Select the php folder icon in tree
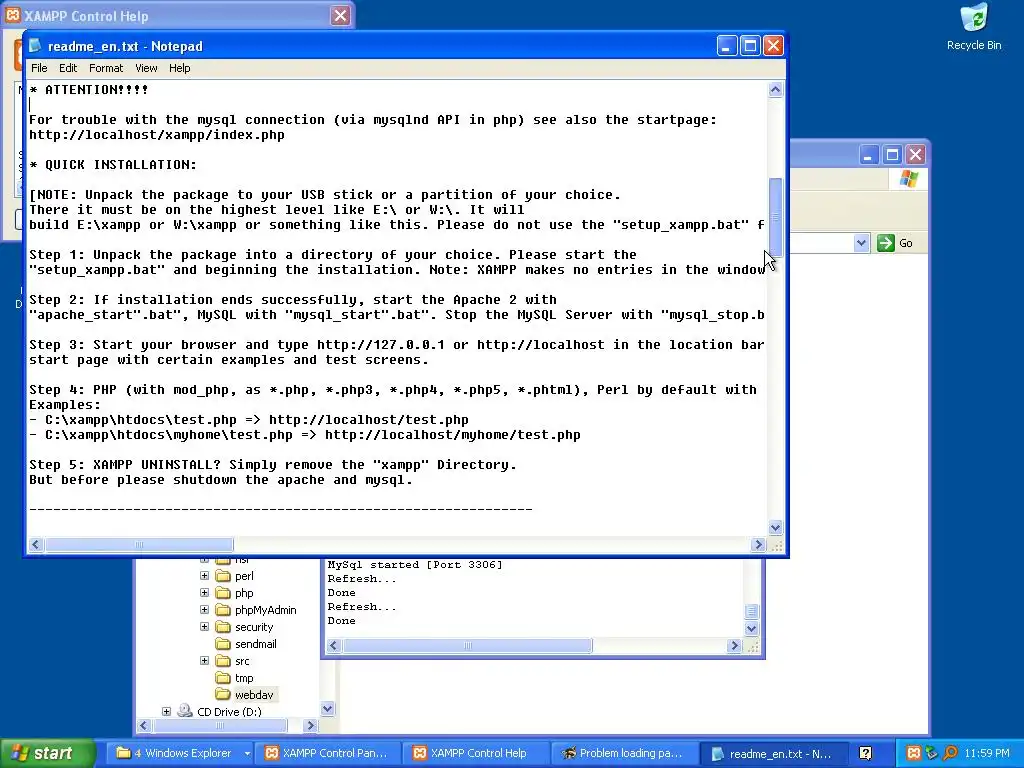The width and height of the screenshot is (1024, 768). click(223, 593)
